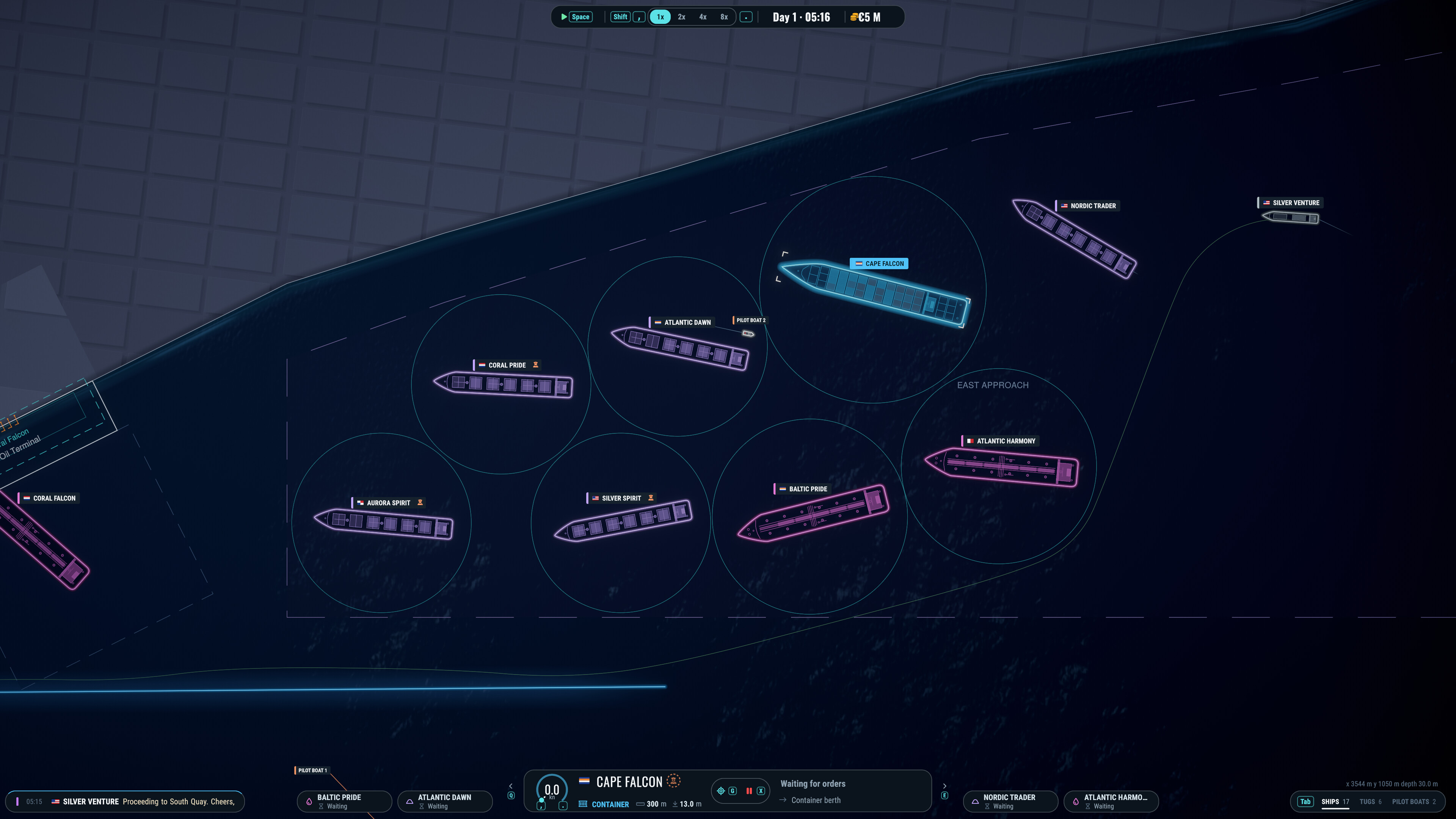Image resolution: width=1456 pixels, height=819 pixels.
Task: Open the Nordic Trader waiting card
Action: [1010, 801]
